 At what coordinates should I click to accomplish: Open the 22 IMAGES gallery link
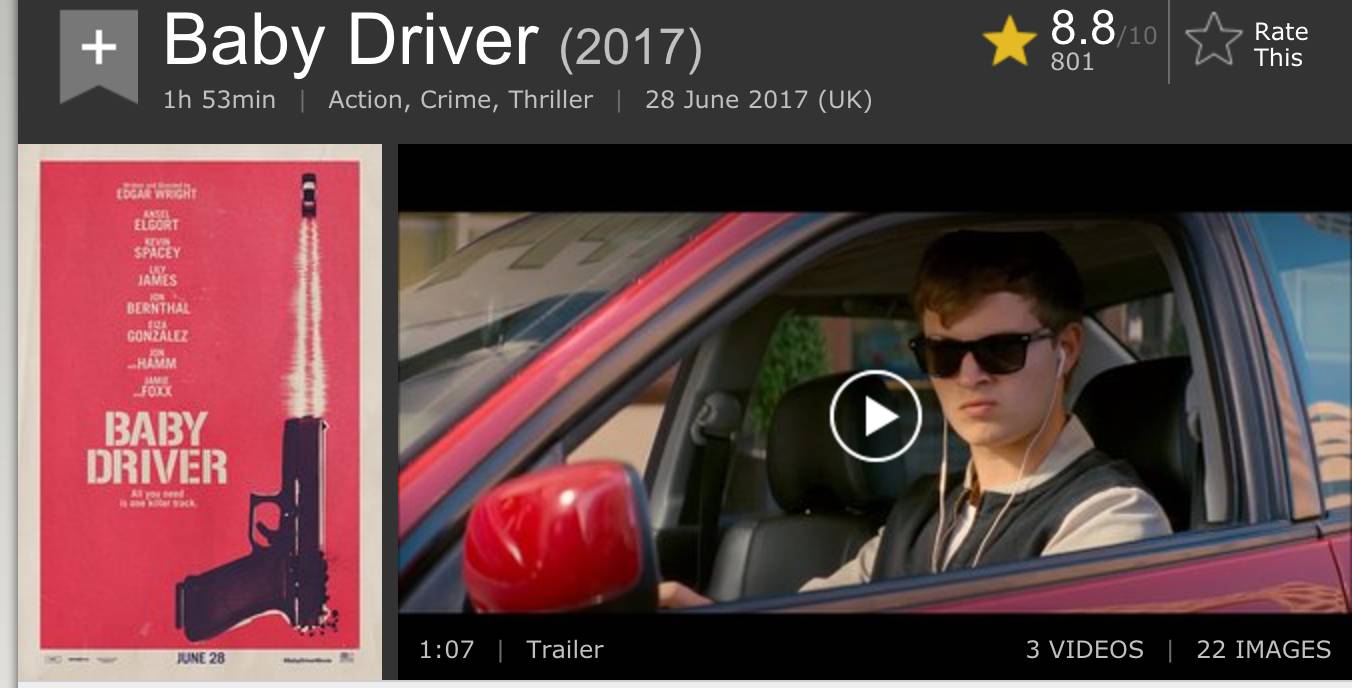(1264, 649)
